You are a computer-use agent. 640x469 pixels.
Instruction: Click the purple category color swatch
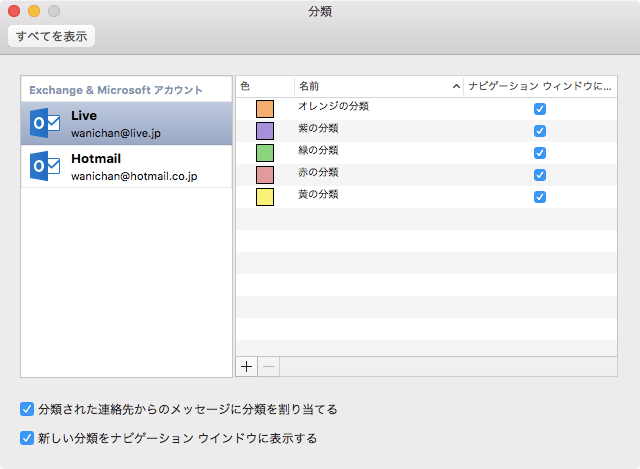tap(265, 131)
